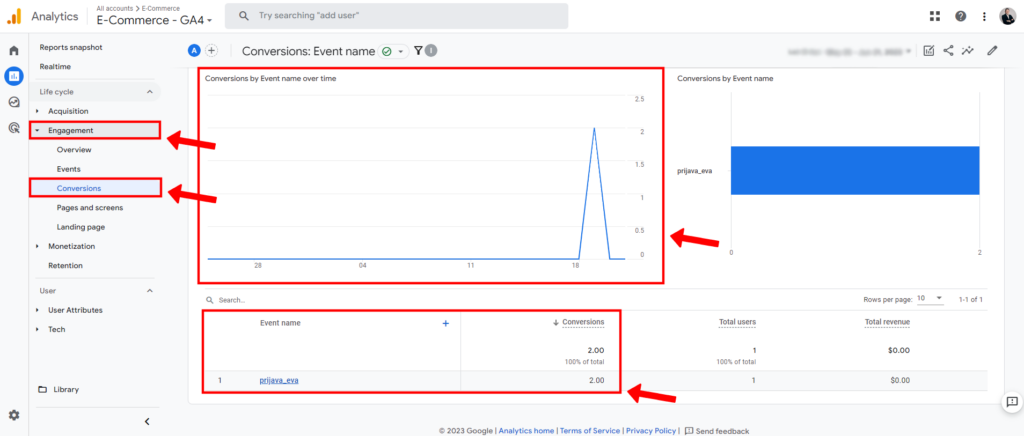Open Admin settings gear icon
This screenshot has width=1024, height=436.
(14, 415)
